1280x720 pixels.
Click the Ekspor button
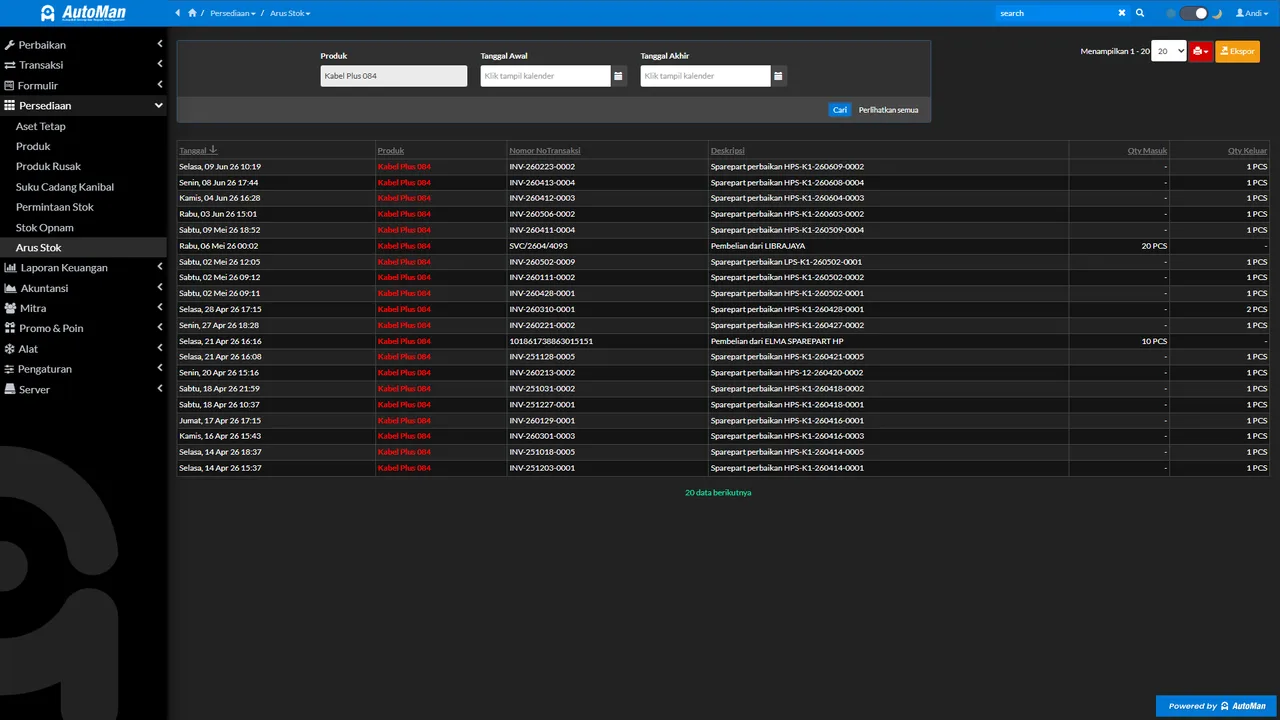tap(1238, 51)
